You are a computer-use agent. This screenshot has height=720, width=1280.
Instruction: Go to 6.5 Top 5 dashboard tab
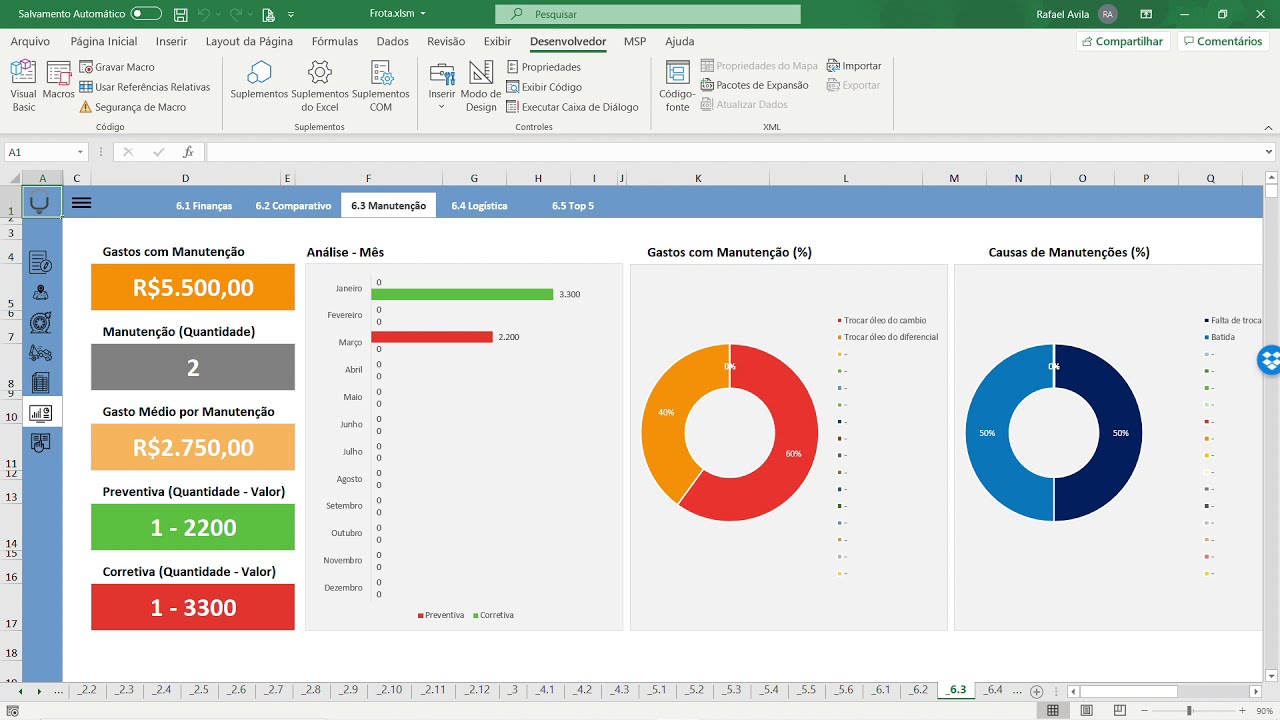click(x=573, y=206)
